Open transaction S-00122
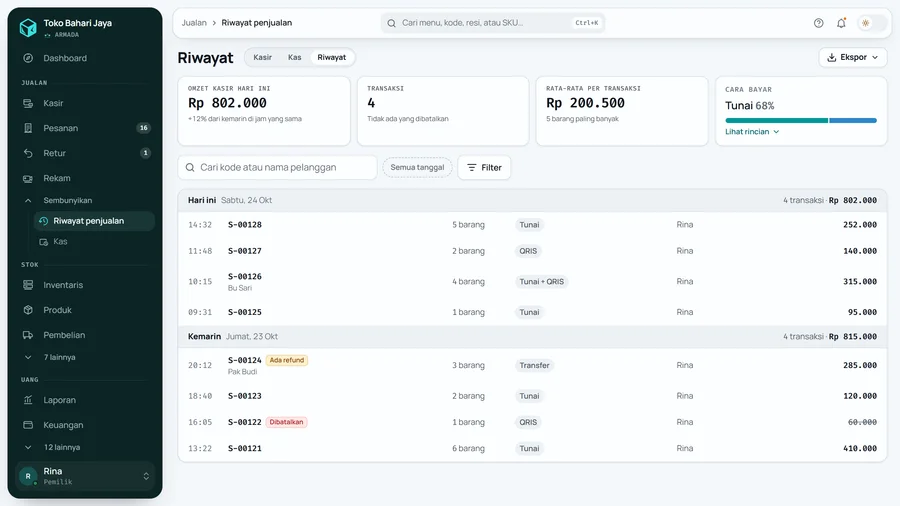Screen dimensions: 900x506 [532, 422]
